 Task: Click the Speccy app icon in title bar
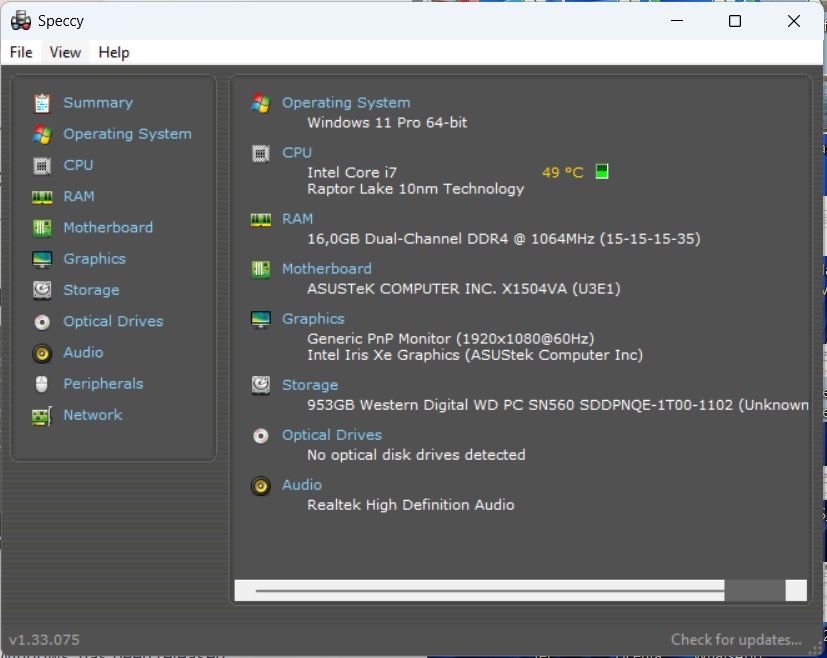21,21
